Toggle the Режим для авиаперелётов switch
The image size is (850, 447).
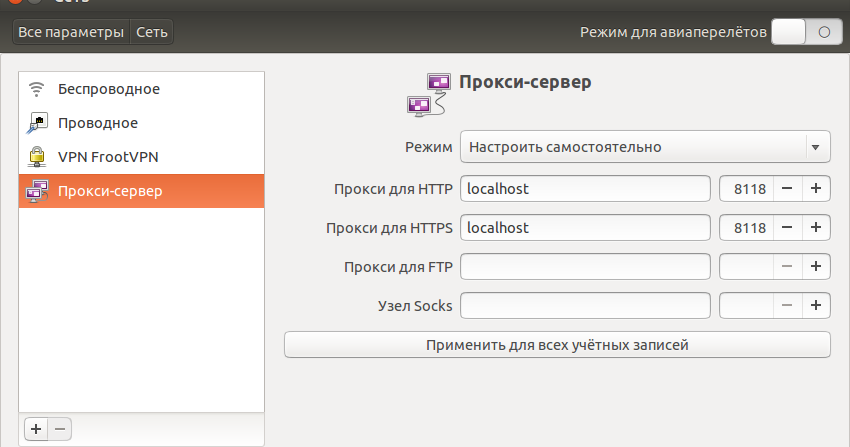point(807,32)
